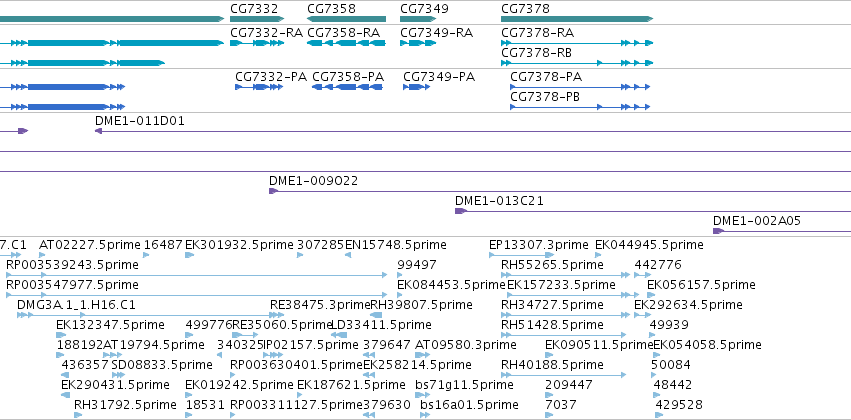Click the RP003547977.5prime EST label
Screen dimensions: 851x420
(72, 285)
